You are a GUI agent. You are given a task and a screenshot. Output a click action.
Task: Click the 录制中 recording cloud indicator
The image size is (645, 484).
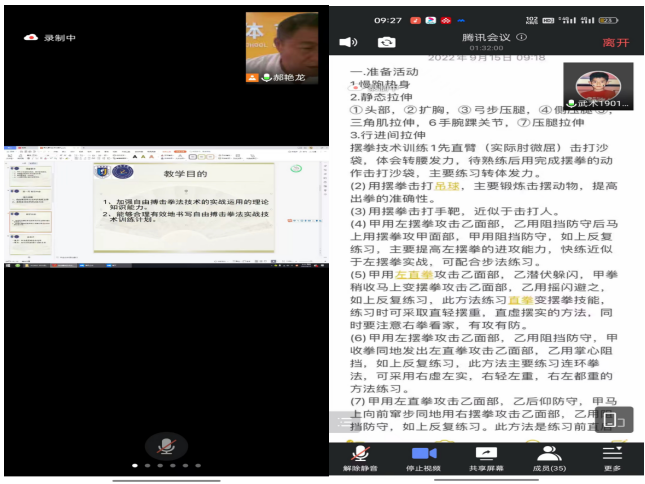31,38
